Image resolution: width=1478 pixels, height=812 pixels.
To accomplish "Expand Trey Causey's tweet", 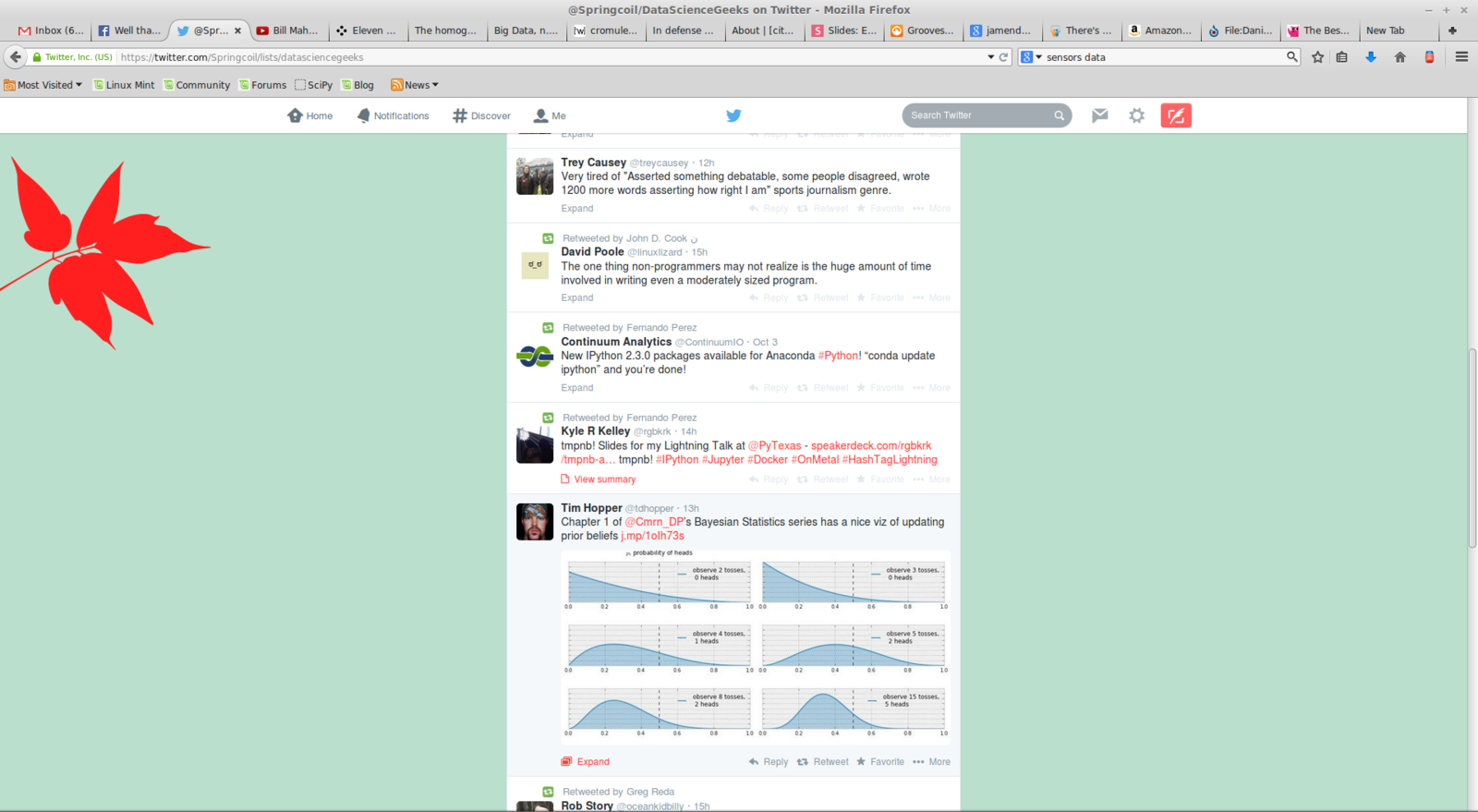I will click(x=577, y=209).
